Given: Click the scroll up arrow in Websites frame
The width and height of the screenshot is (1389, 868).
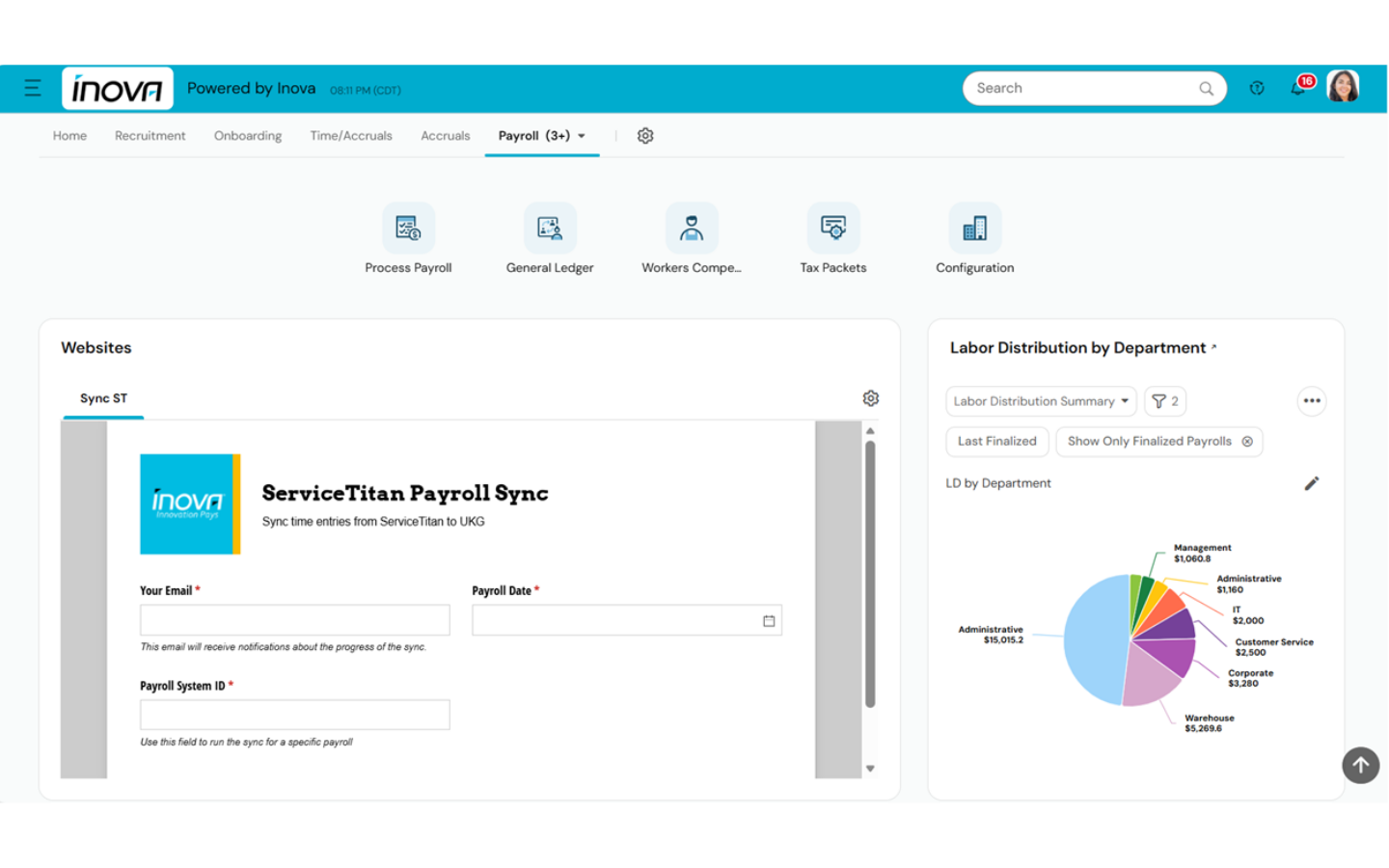Looking at the screenshot, I should point(870,431).
